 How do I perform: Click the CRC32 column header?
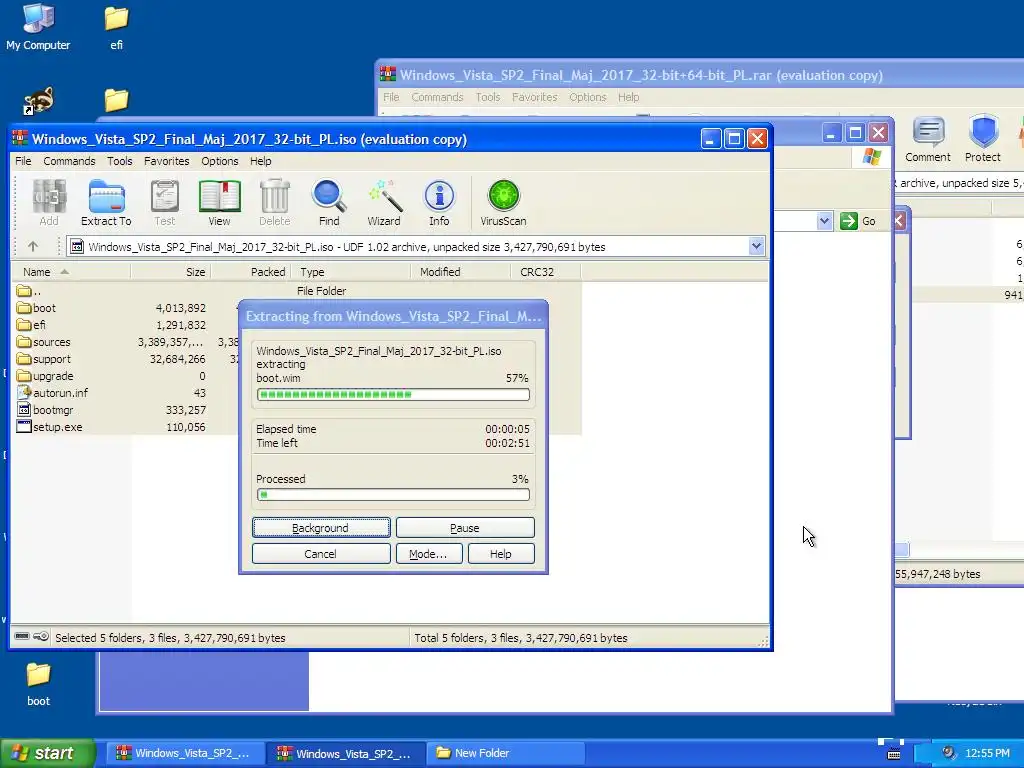[x=545, y=272]
